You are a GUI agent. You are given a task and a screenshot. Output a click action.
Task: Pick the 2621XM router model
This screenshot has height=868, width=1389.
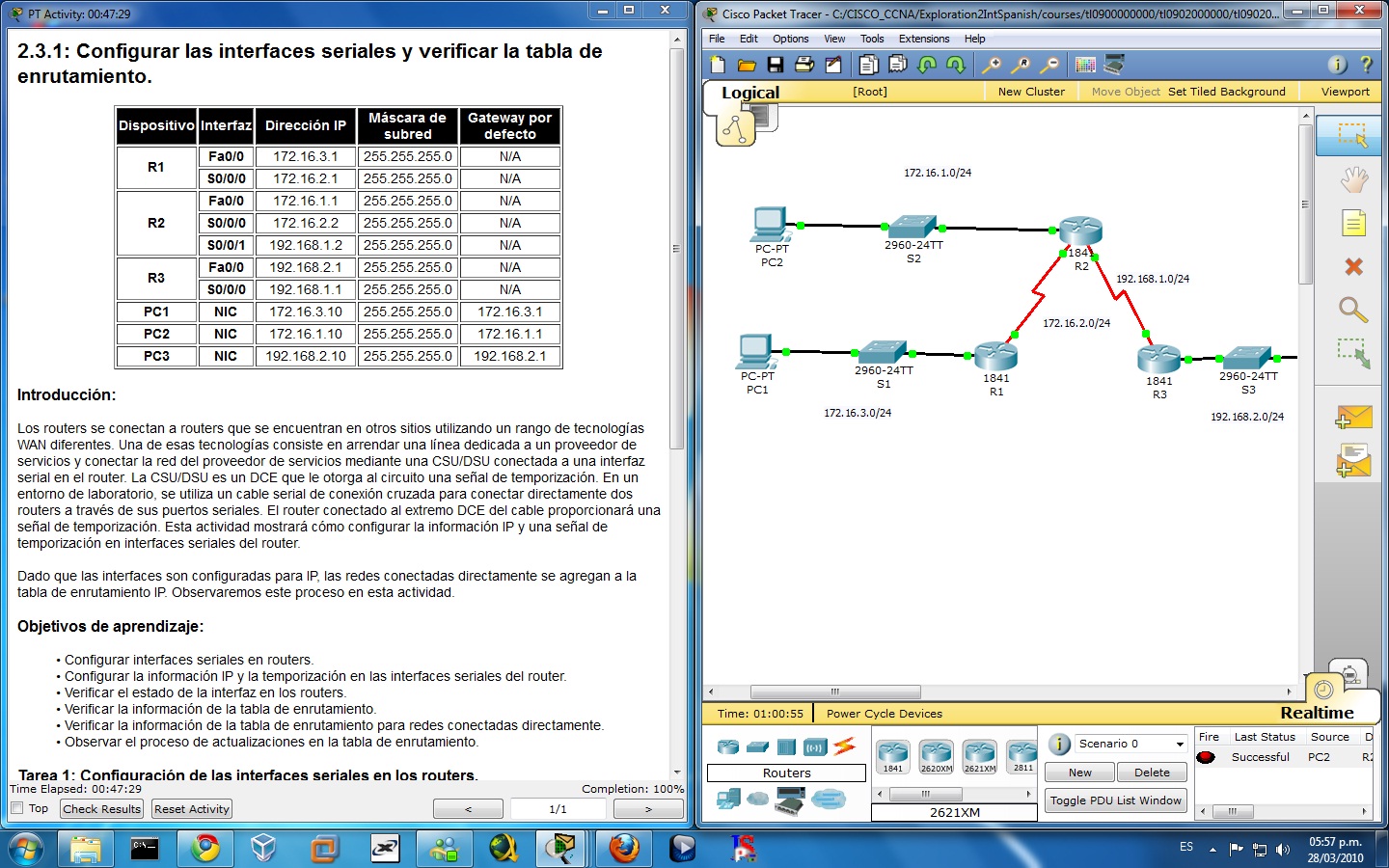(x=979, y=756)
